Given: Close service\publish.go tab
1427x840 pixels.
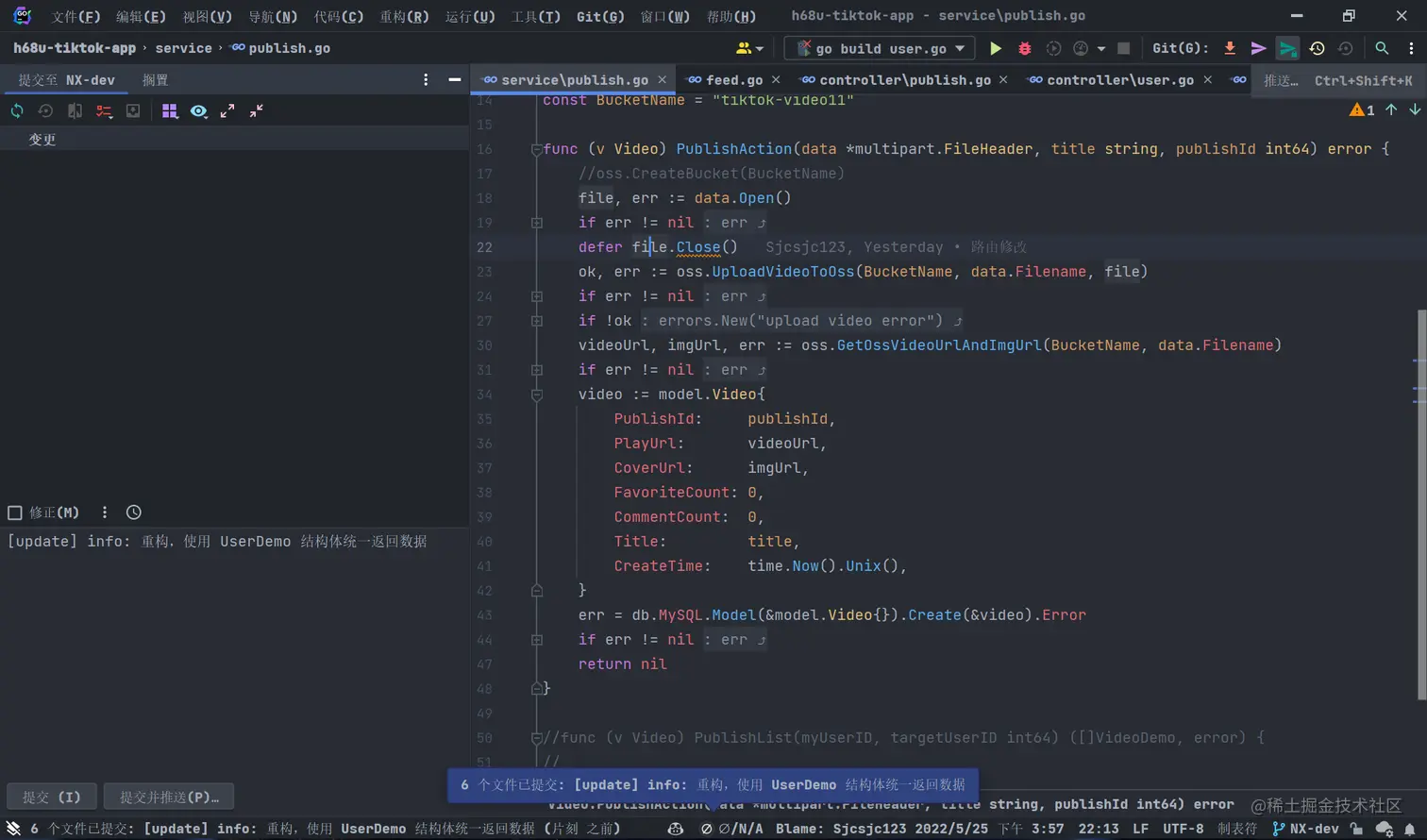Looking at the screenshot, I should pyautogui.click(x=662, y=80).
